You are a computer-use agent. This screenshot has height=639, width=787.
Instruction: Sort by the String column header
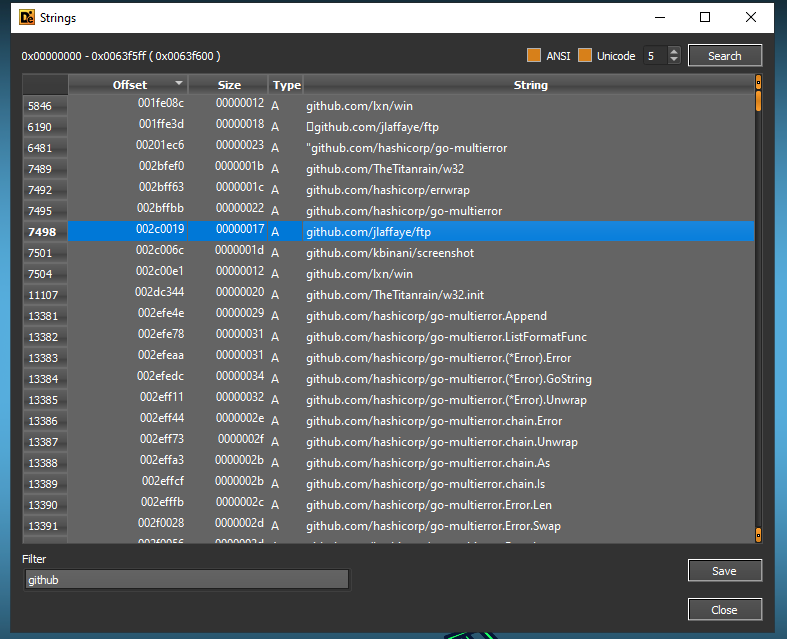[x=530, y=85]
